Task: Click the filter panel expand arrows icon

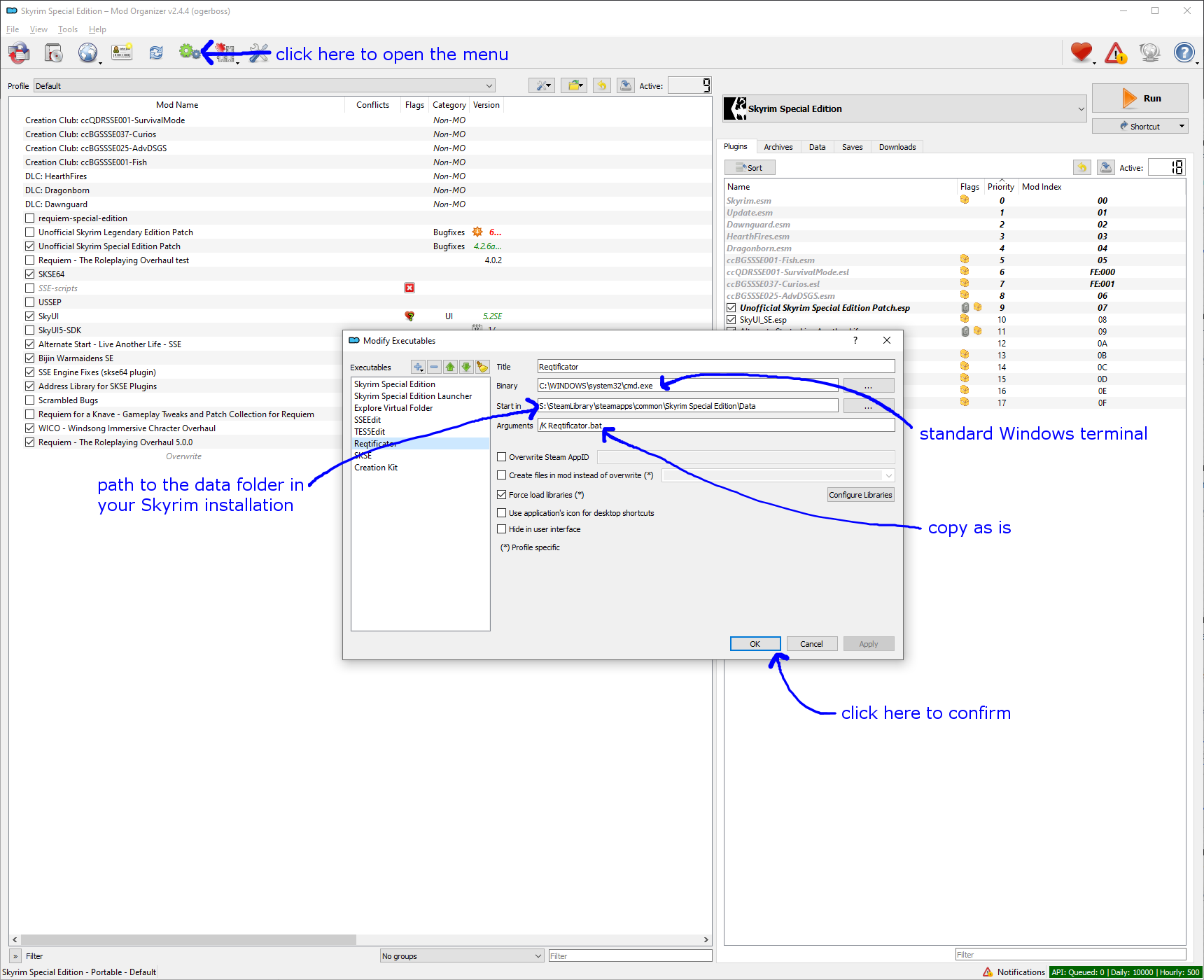Action: [x=15, y=956]
